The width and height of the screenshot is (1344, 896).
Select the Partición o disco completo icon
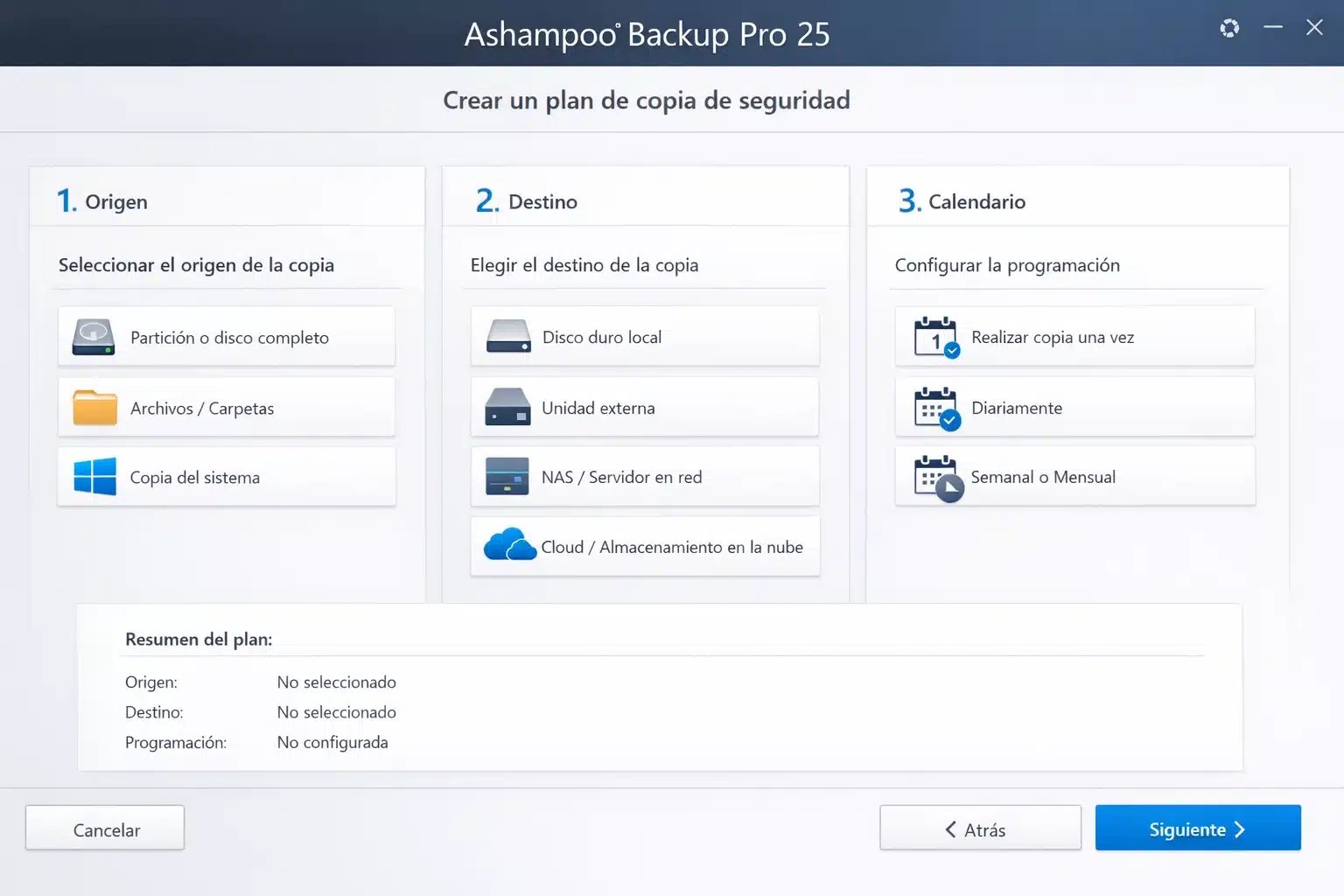92,337
